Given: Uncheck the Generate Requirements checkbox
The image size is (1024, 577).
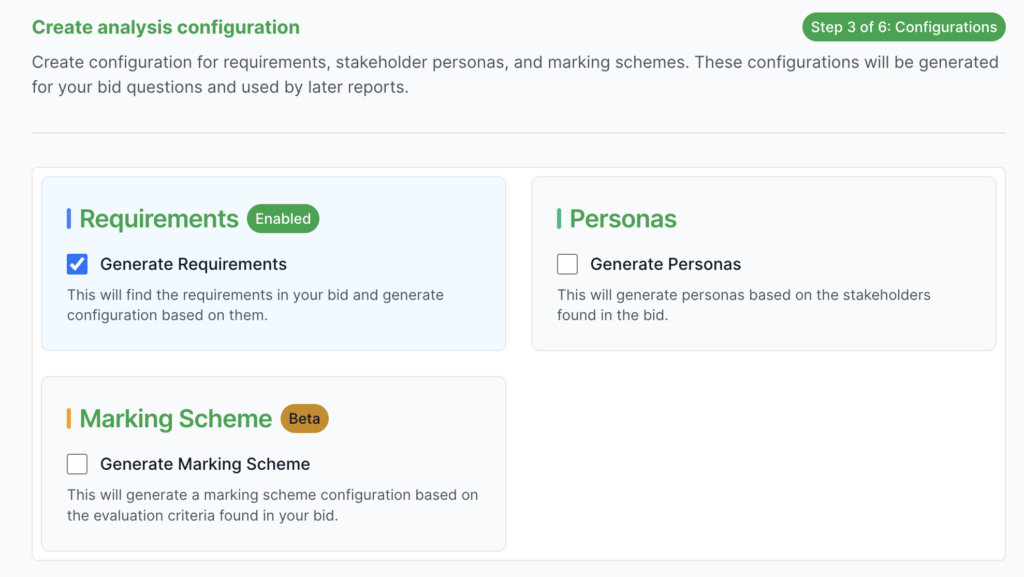Looking at the screenshot, I should 77,264.
